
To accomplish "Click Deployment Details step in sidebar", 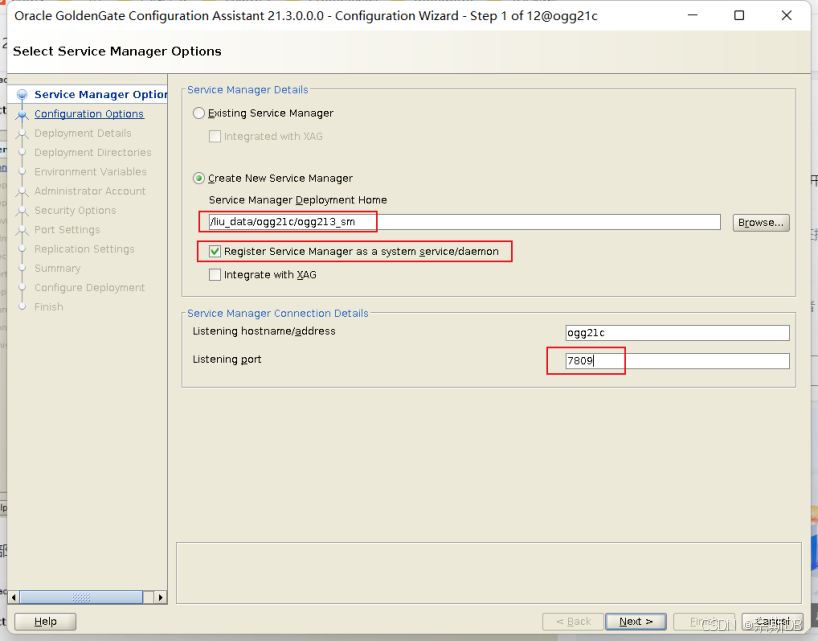I will pos(82,133).
